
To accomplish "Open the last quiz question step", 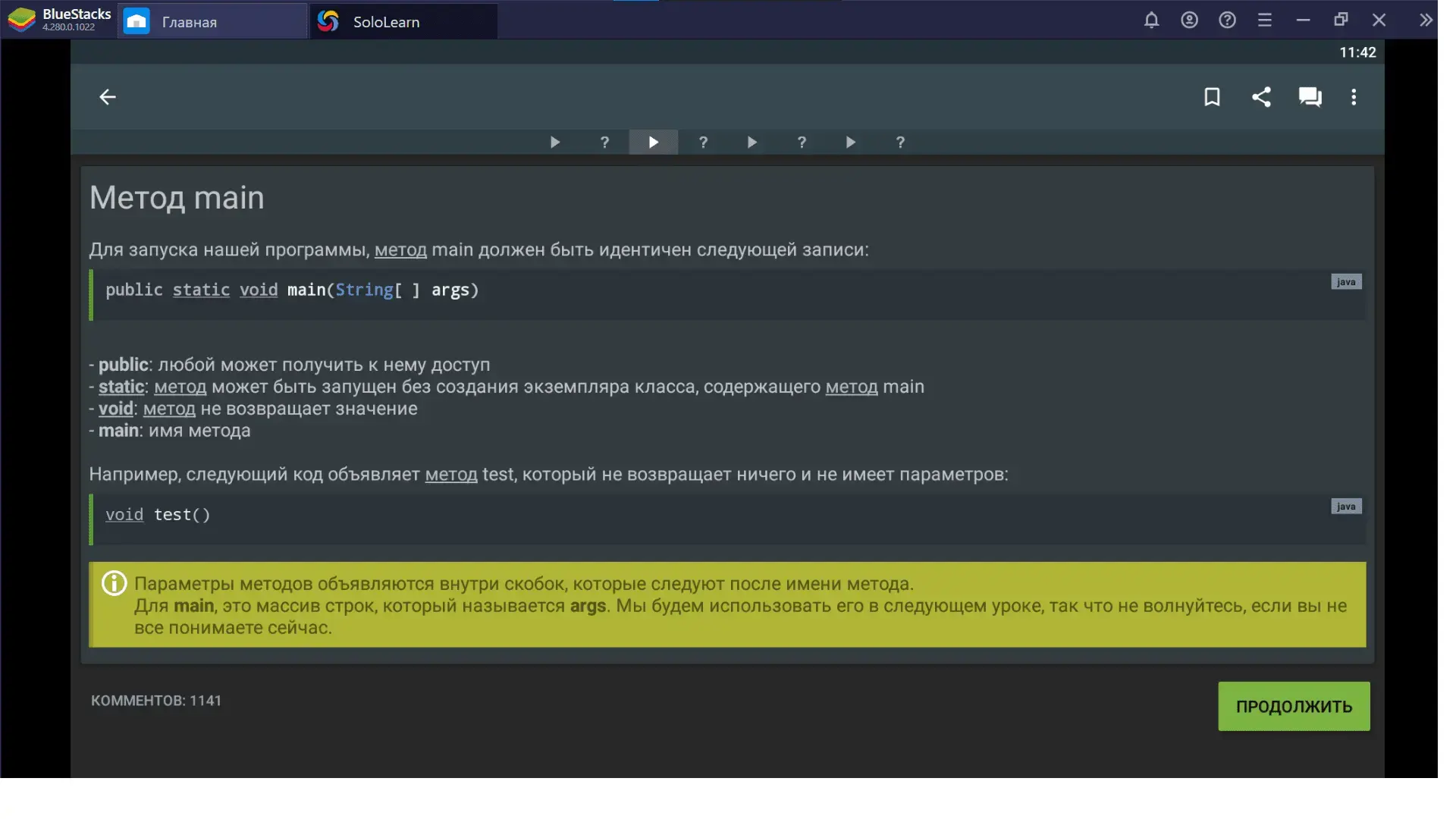I will [x=900, y=143].
